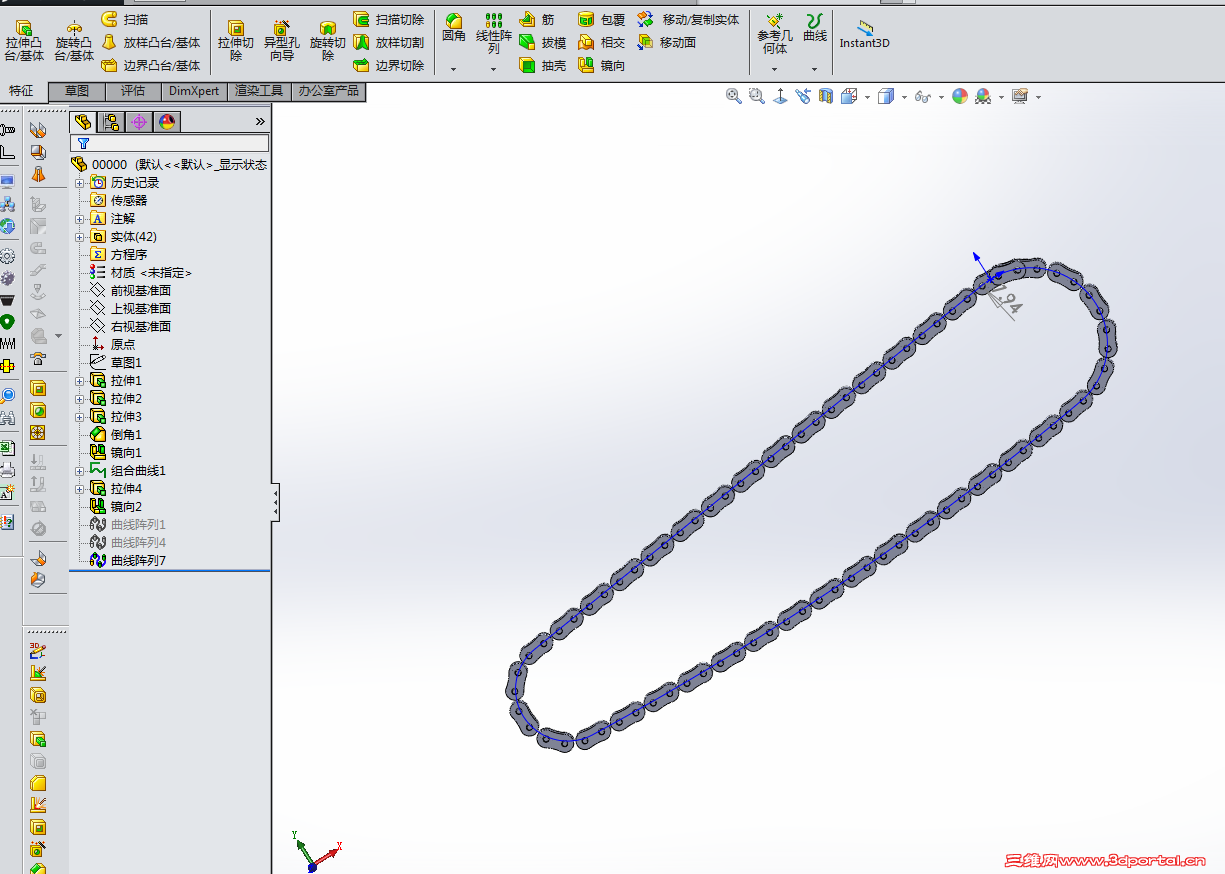Select the 线性阵列 linear pattern tool
This screenshot has width=1225, height=874.
[494, 34]
